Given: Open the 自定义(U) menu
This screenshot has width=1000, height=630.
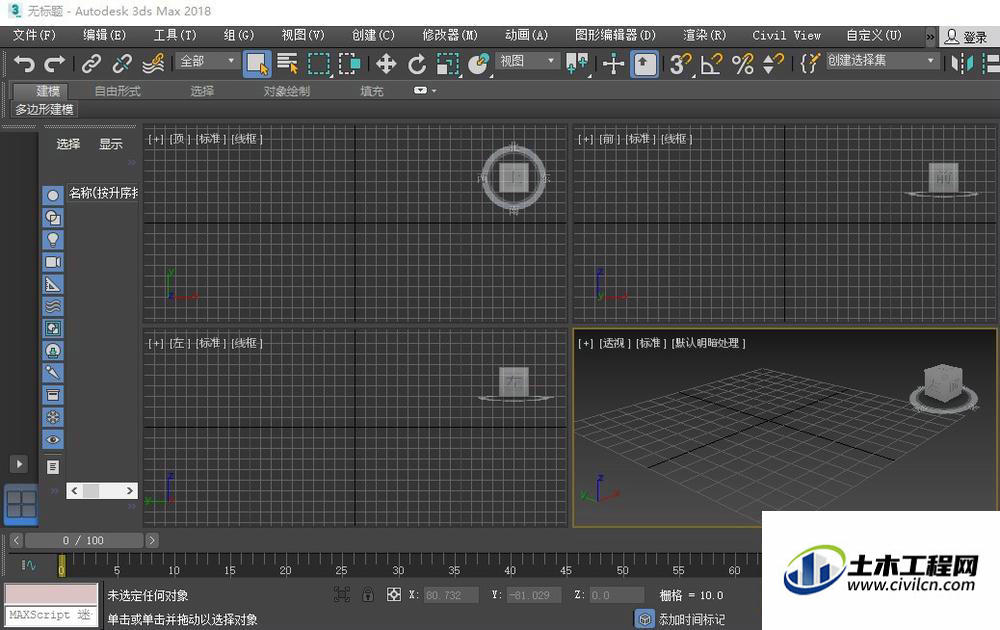Looking at the screenshot, I should (x=874, y=35).
